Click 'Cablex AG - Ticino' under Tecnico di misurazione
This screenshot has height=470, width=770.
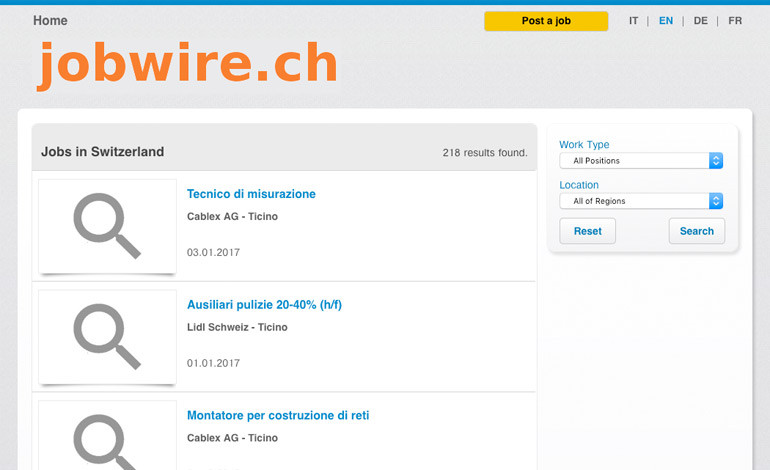coord(232,217)
